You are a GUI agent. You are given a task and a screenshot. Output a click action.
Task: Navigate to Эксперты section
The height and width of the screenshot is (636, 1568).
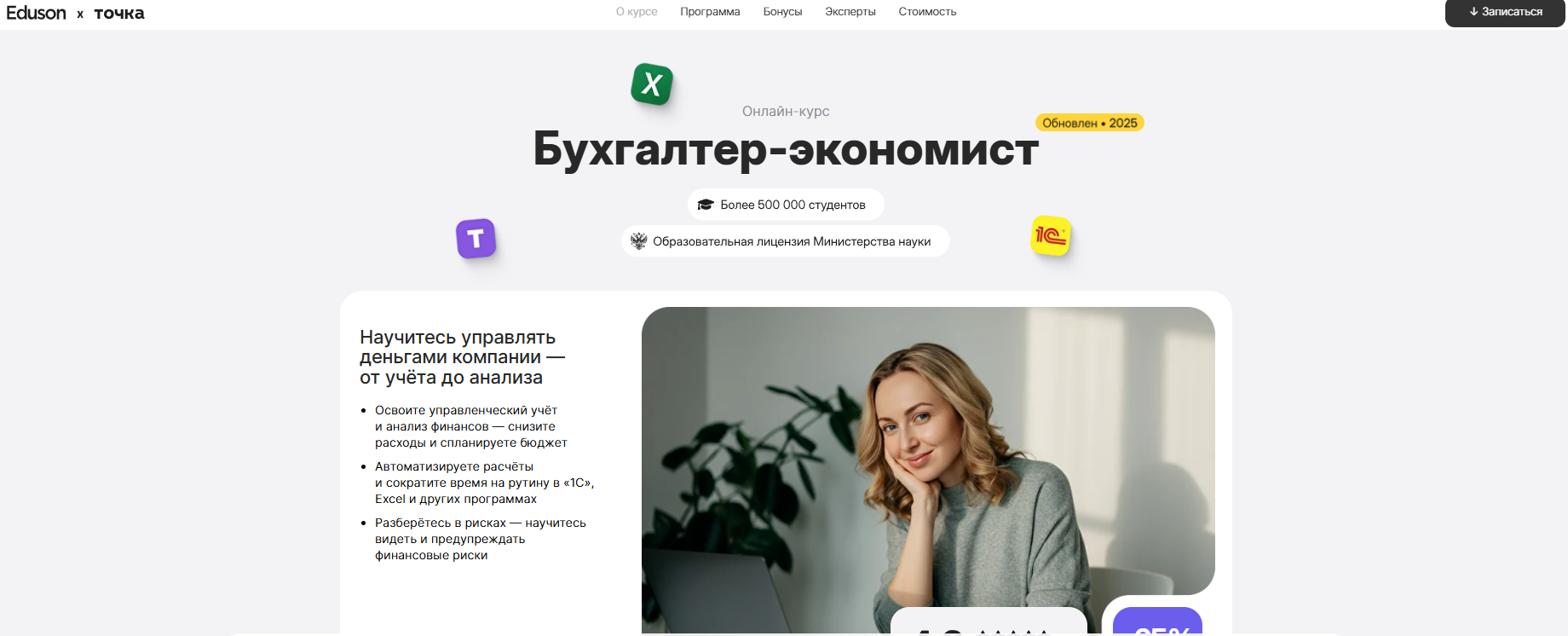click(850, 12)
